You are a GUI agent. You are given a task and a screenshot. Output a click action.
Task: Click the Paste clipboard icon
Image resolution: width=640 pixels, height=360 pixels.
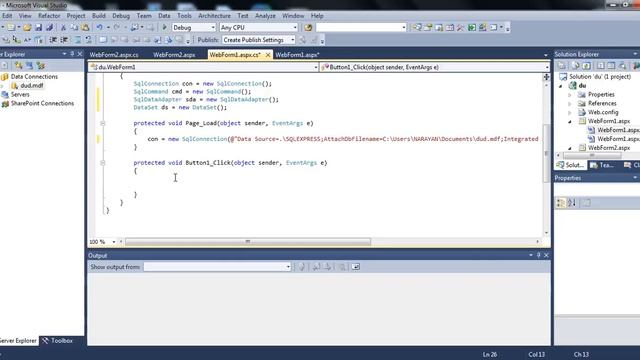click(x=85, y=27)
